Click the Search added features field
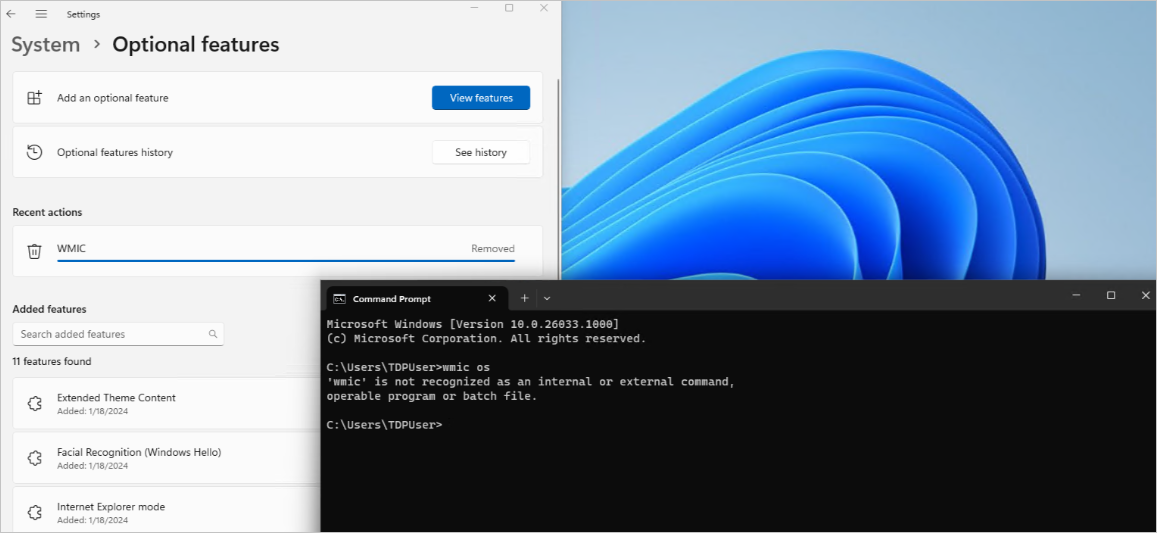Image resolution: width=1157 pixels, height=533 pixels. [118, 334]
